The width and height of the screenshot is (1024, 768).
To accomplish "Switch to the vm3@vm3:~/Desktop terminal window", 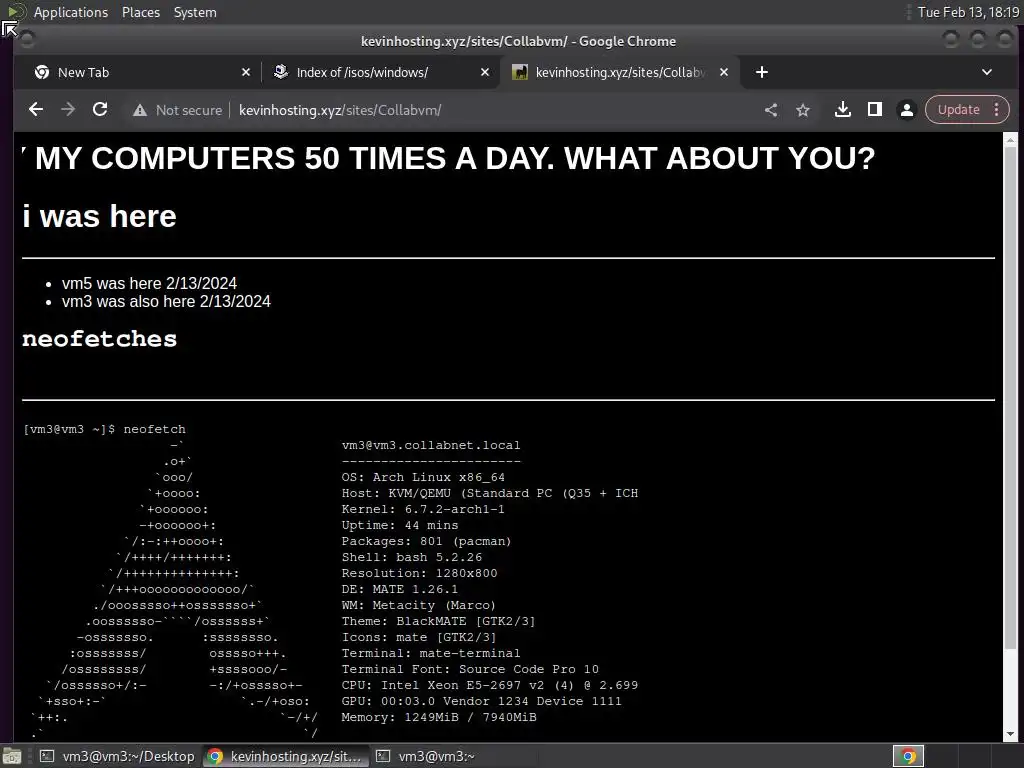I will pos(118,756).
